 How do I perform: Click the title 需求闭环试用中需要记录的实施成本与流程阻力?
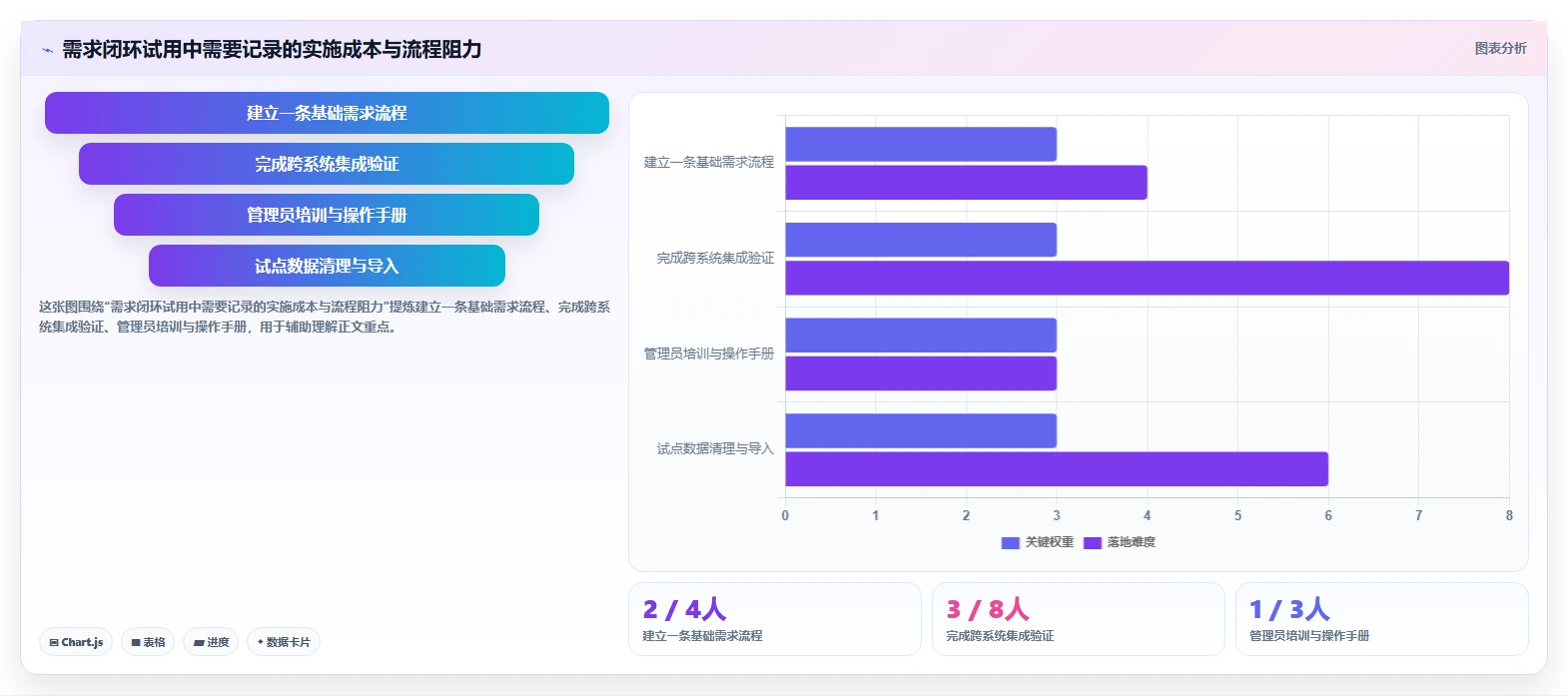click(272, 50)
